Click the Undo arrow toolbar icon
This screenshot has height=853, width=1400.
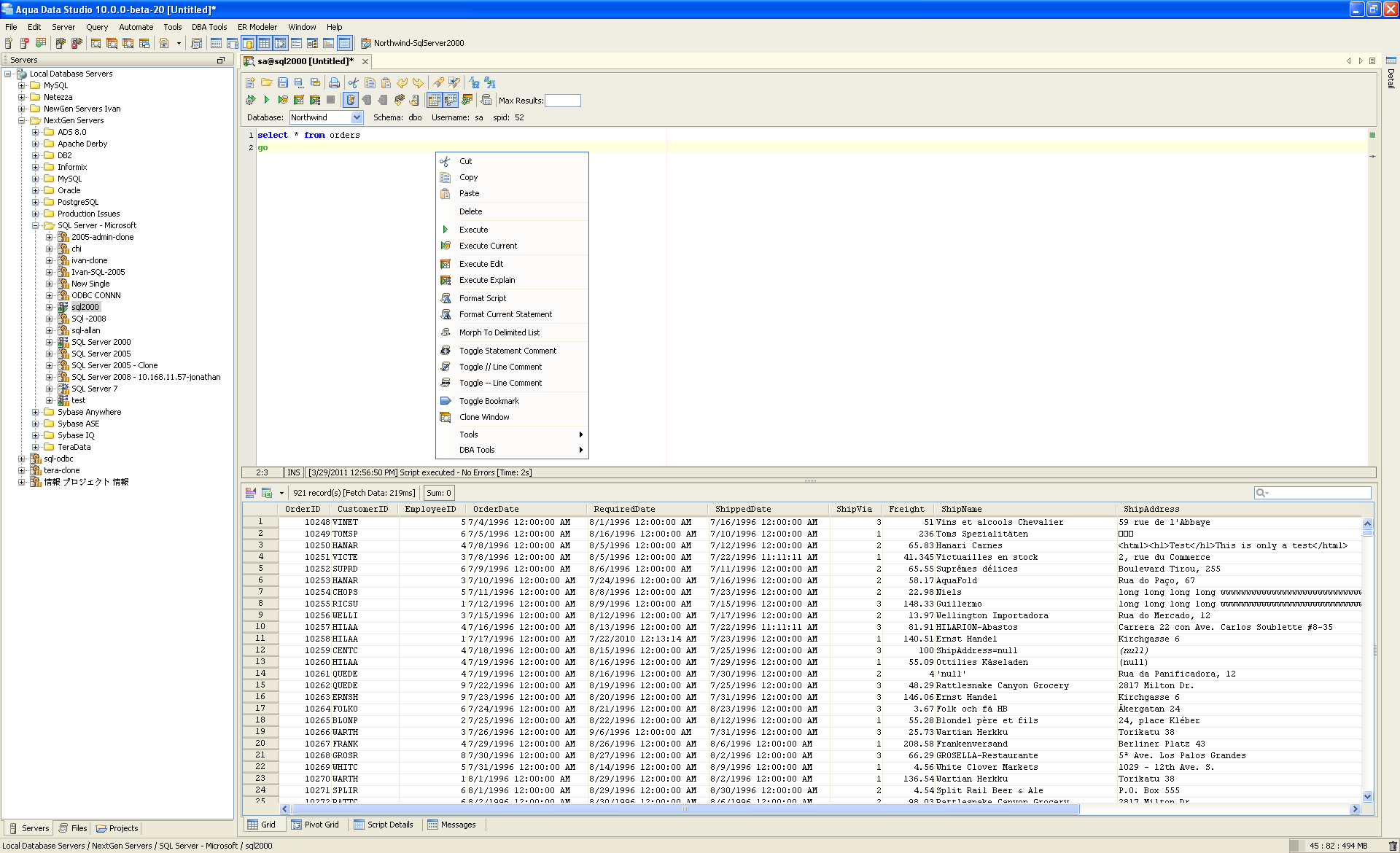click(x=402, y=82)
